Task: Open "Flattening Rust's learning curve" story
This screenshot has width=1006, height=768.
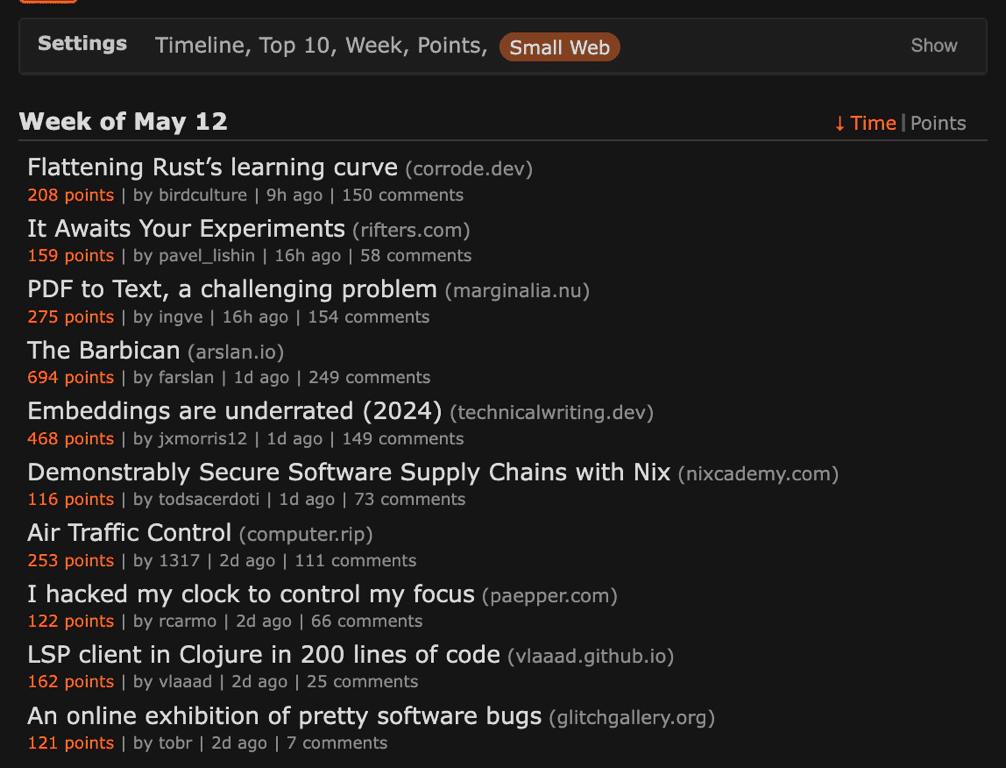Action: 212,167
